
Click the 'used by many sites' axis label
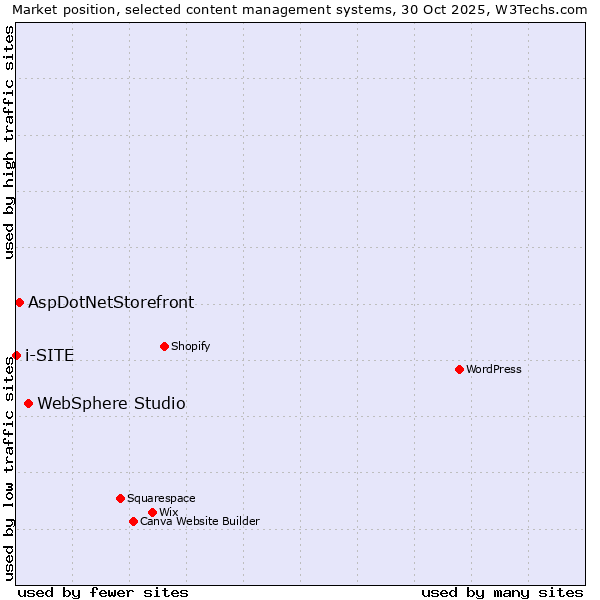click(x=502, y=592)
